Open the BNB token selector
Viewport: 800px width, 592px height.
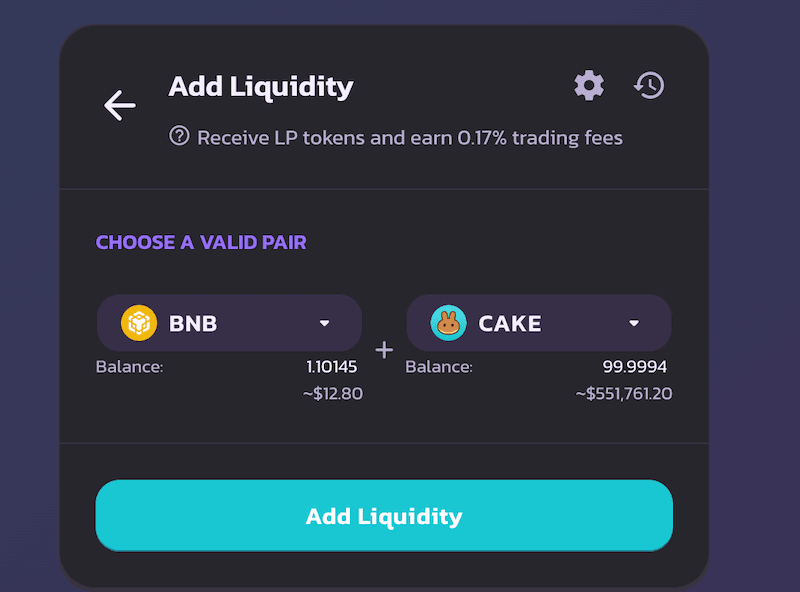pos(229,323)
